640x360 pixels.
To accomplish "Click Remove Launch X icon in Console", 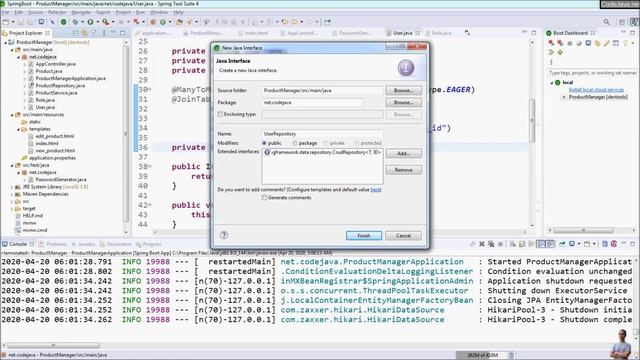I will 482,244.
